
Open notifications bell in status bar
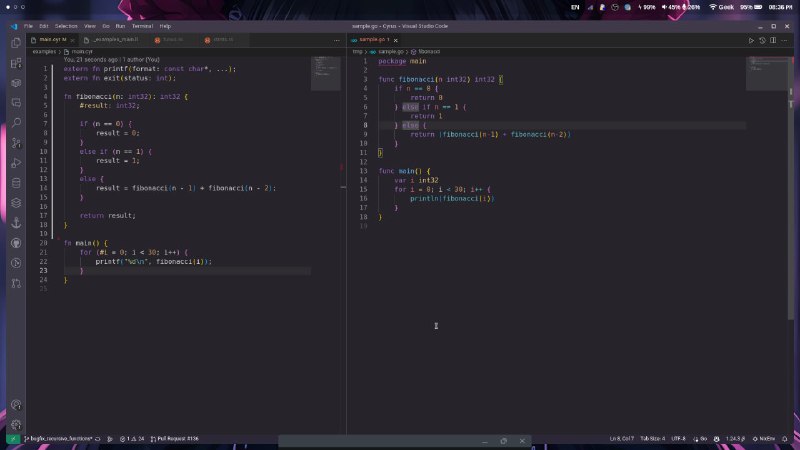785,439
